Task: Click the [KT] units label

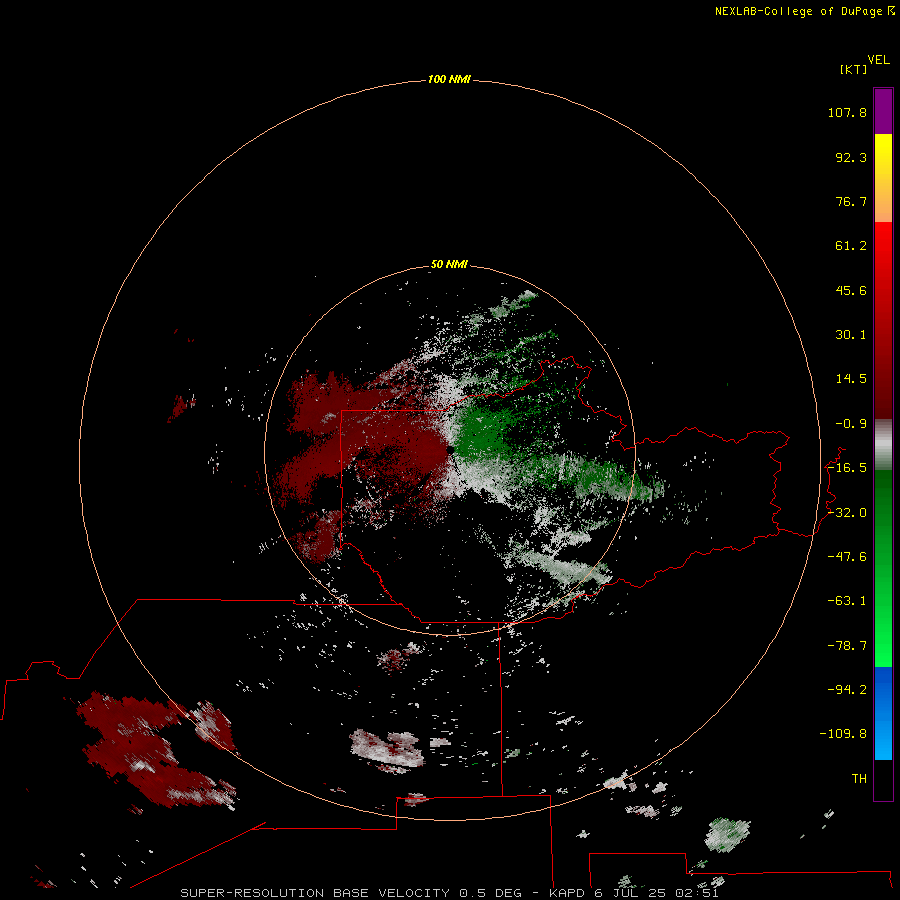Action: (854, 69)
